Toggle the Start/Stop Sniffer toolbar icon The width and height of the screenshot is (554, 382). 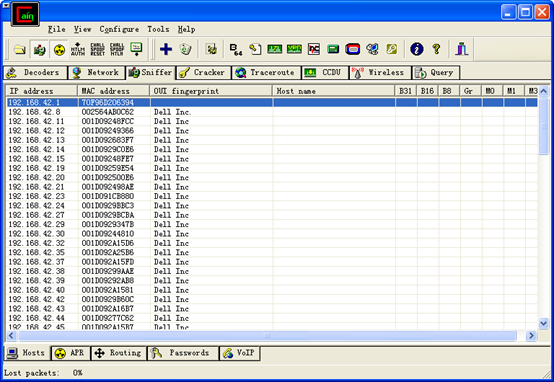pos(39,49)
